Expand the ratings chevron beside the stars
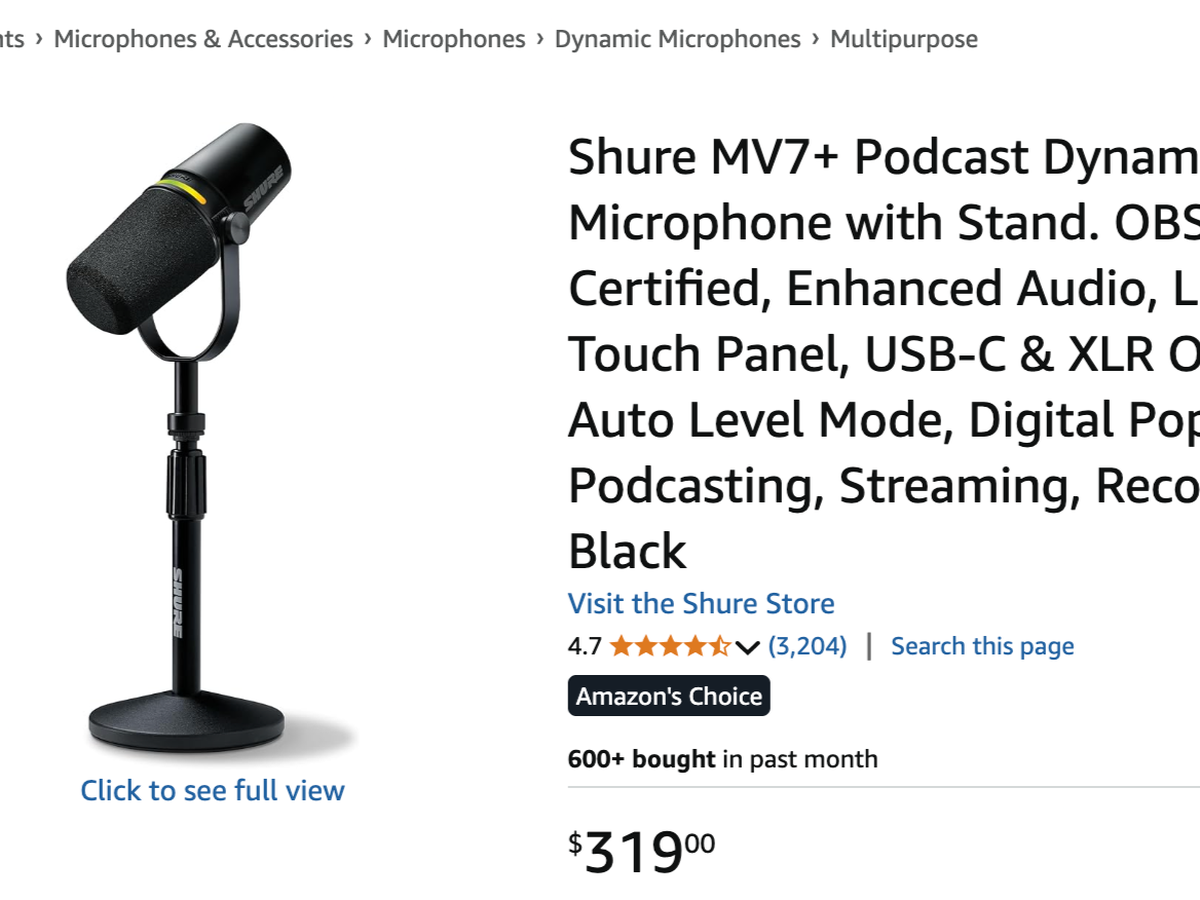The width and height of the screenshot is (1200, 900). (747, 647)
